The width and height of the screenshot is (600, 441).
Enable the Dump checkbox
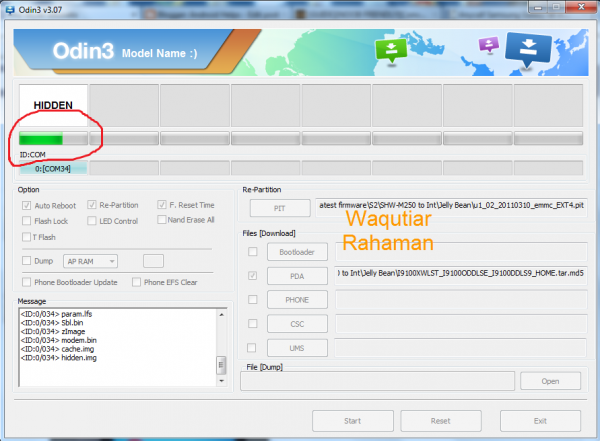[26, 261]
